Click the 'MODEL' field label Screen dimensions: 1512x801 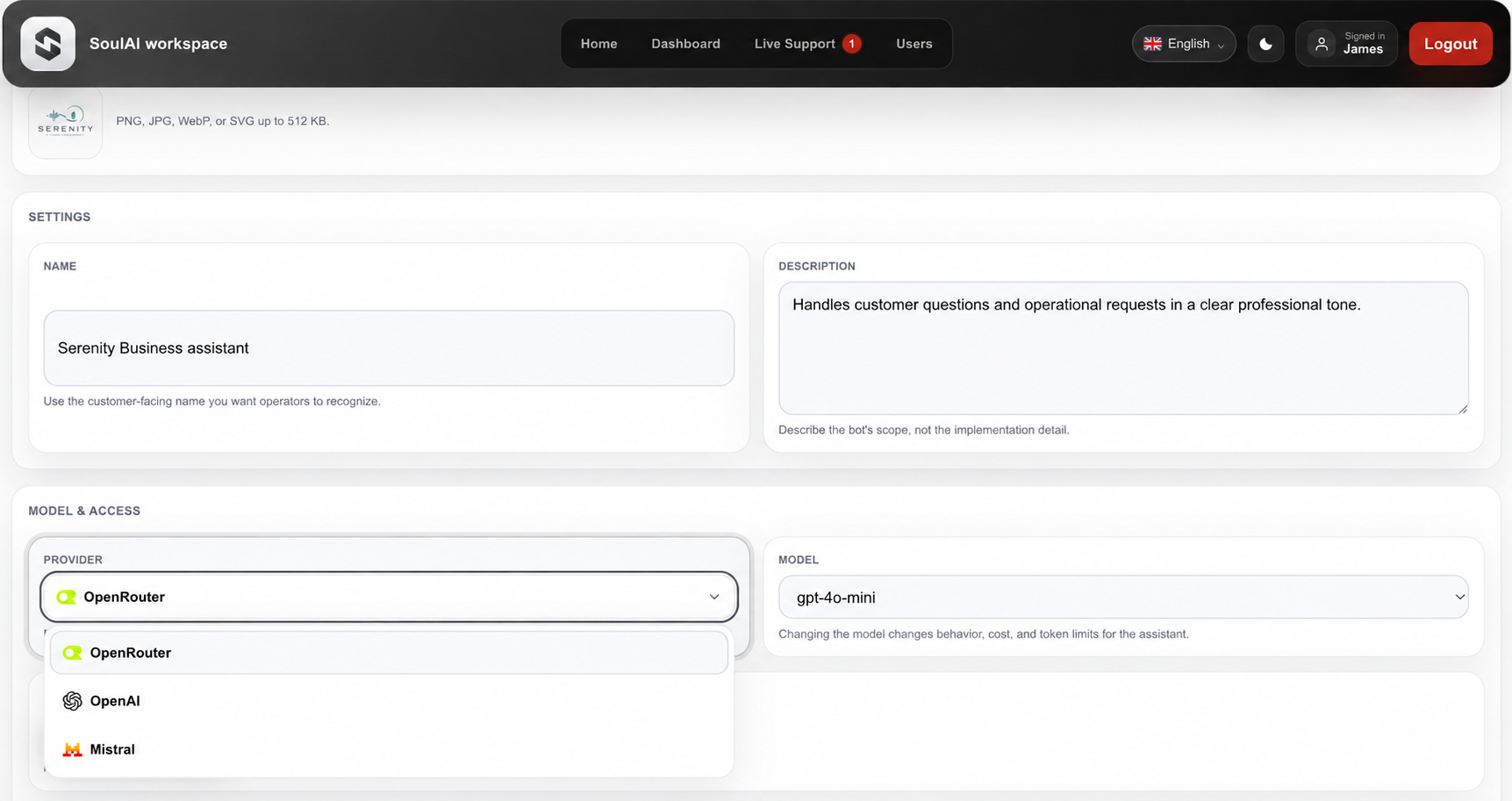799,560
